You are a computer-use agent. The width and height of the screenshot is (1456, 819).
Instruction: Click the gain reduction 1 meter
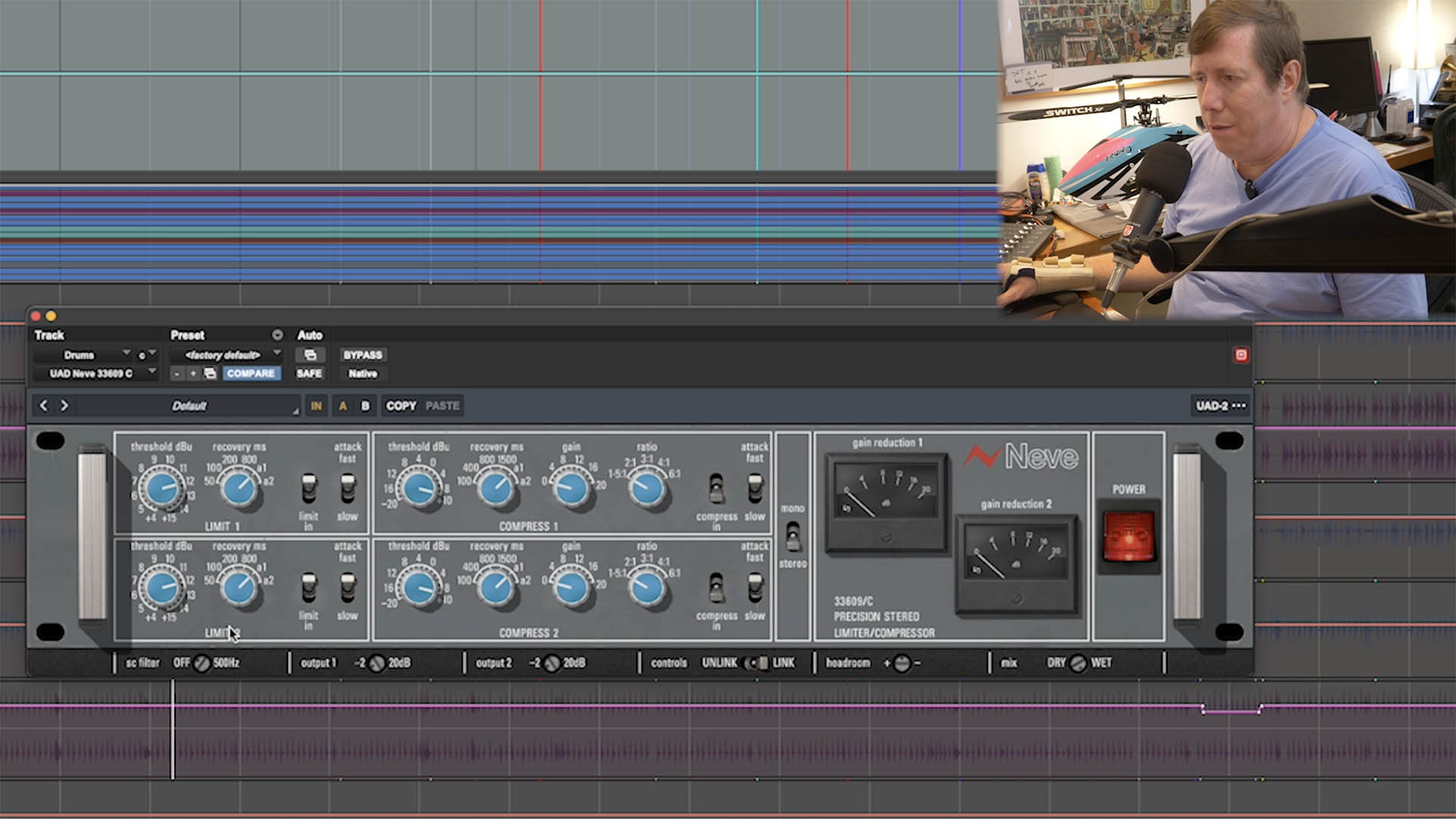tap(886, 503)
